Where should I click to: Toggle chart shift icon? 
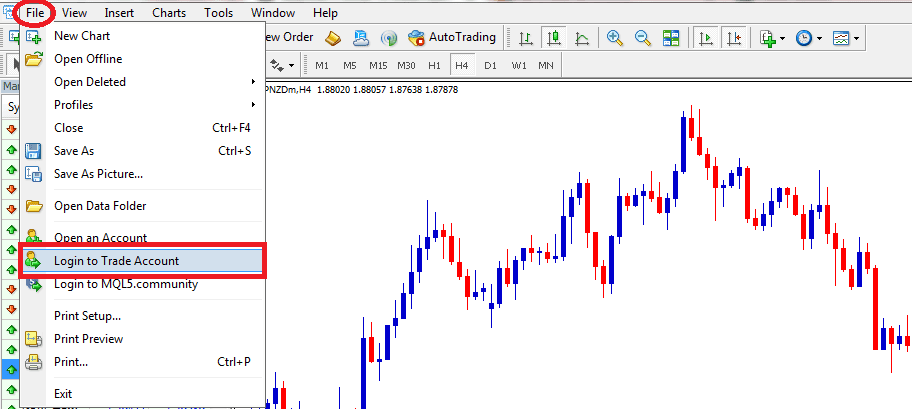point(735,38)
